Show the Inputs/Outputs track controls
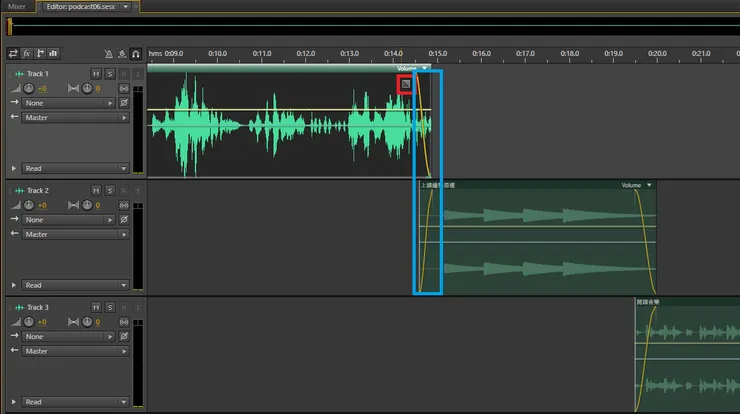This screenshot has width=740, height=414. [x=13, y=53]
